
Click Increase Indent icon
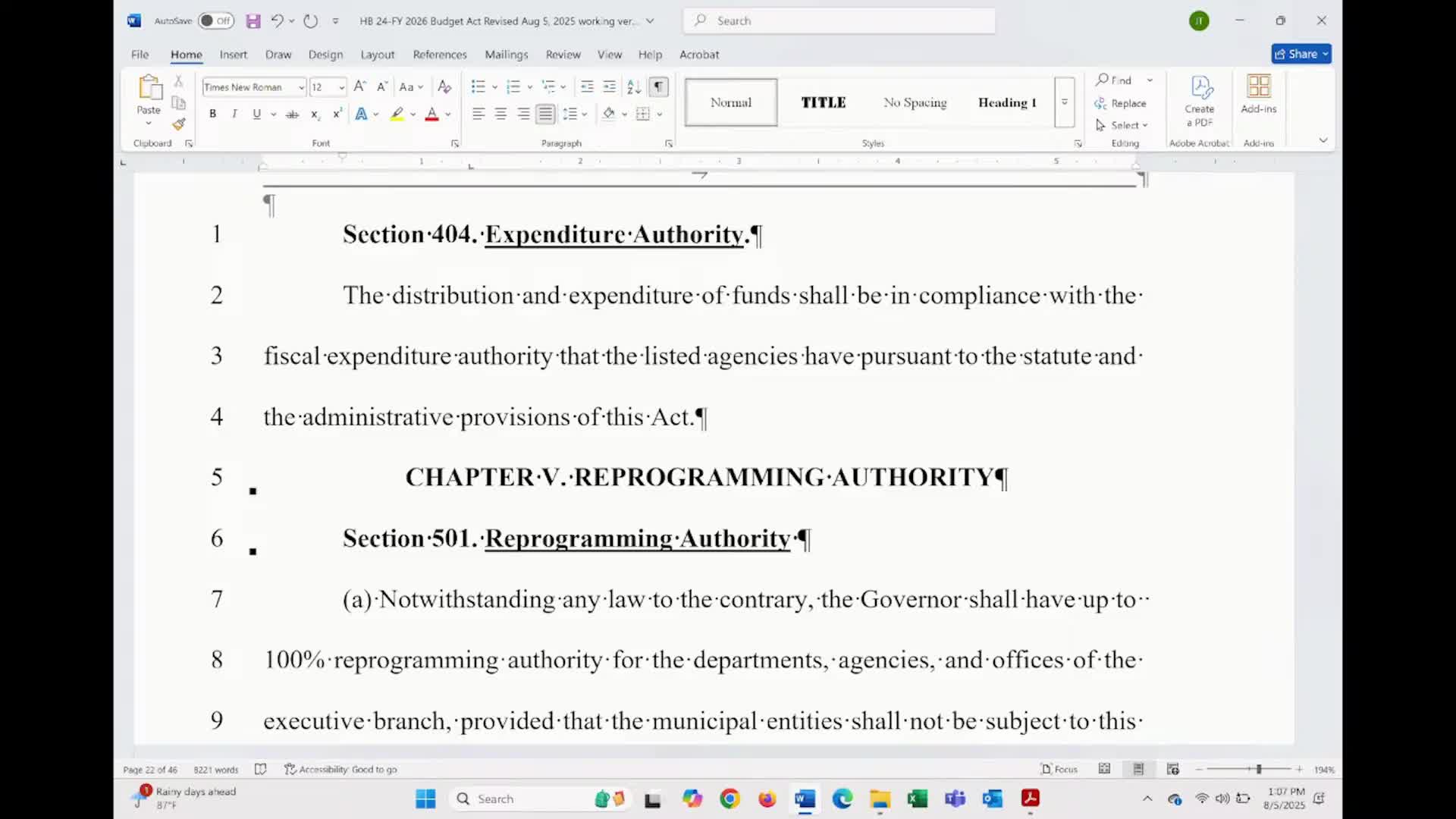point(610,86)
